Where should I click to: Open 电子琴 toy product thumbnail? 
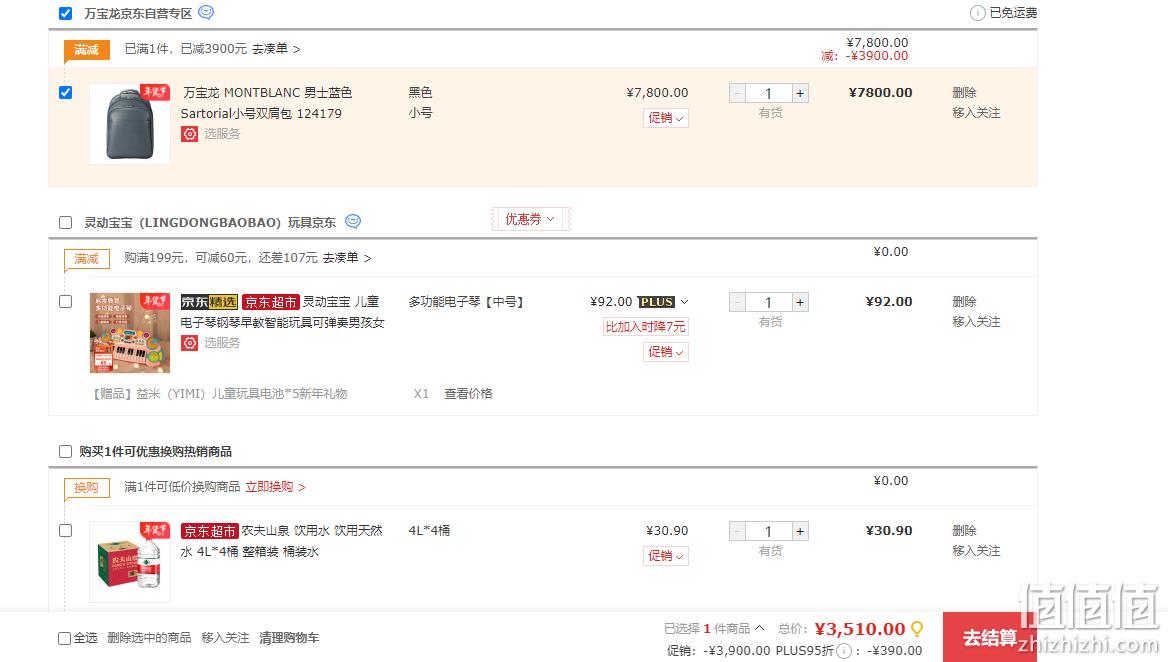pos(130,333)
